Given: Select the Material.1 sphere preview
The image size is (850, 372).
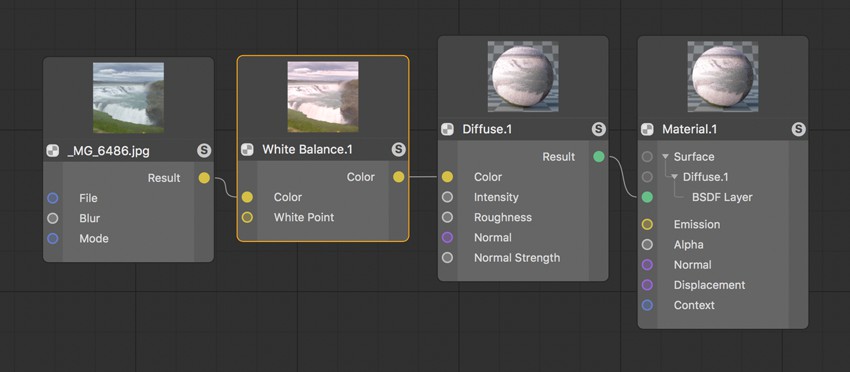Looking at the screenshot, I should click(723, 76).
